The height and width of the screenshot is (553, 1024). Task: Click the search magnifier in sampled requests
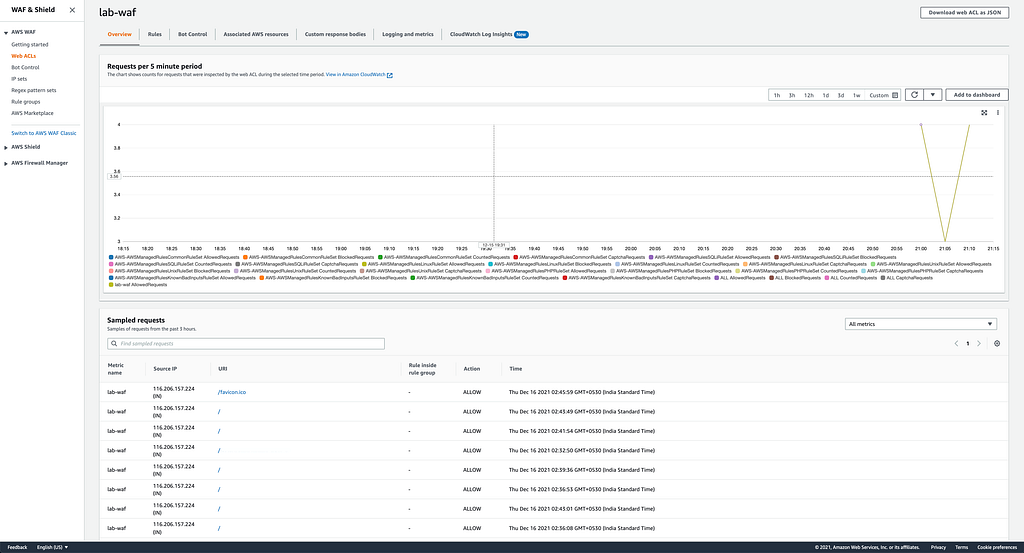pos(114,343)
